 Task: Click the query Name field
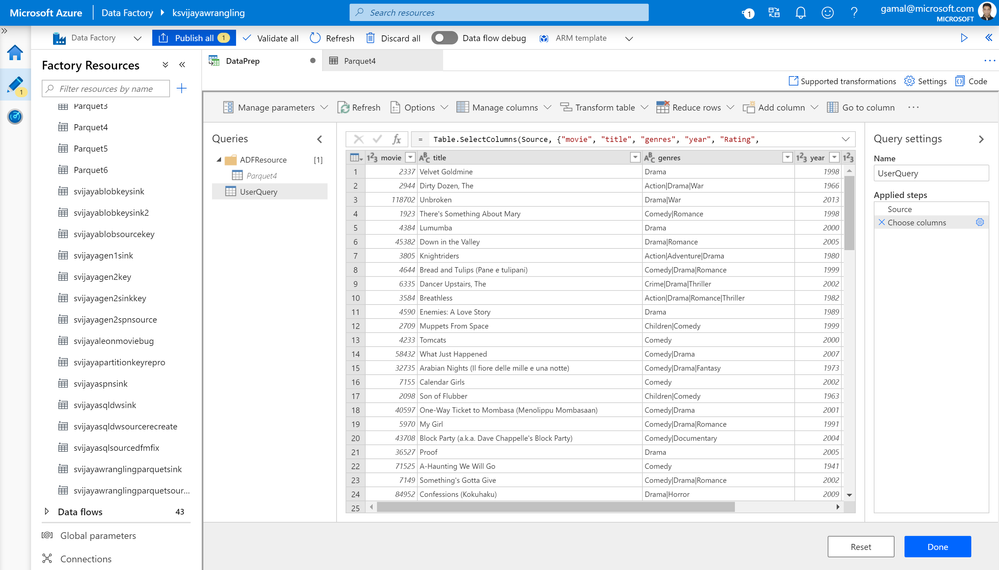931,173
